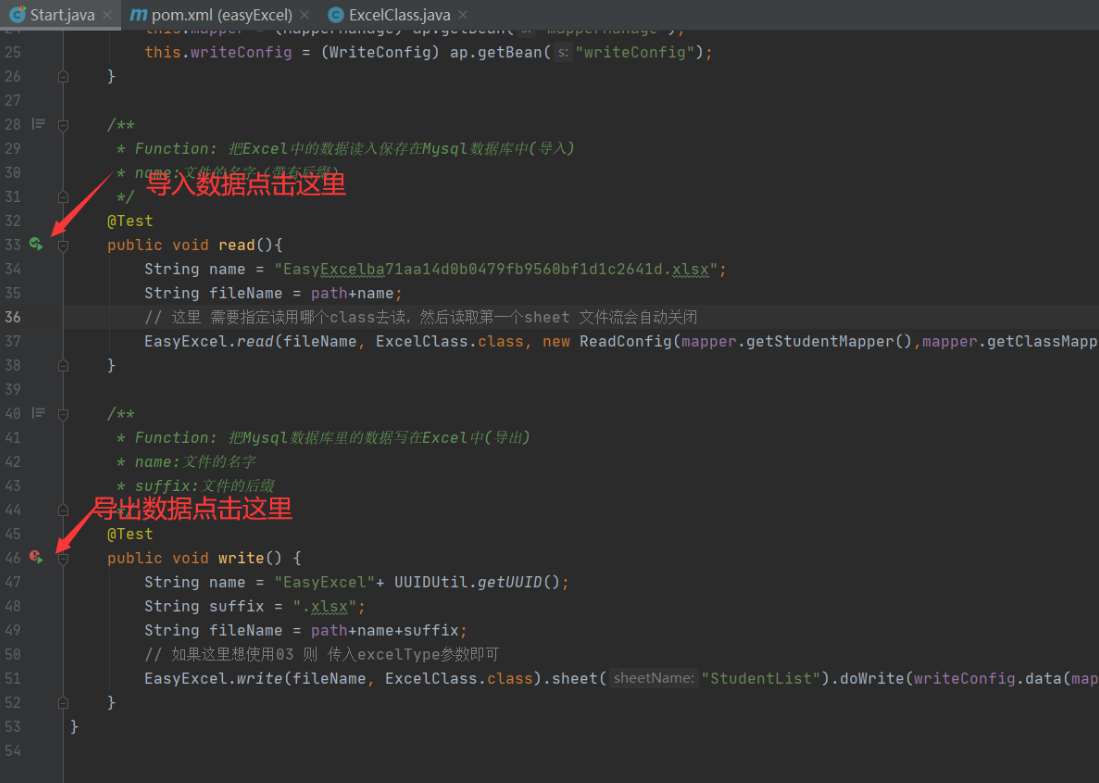Click this.writeConfig on line 25

tap(218, 53)
